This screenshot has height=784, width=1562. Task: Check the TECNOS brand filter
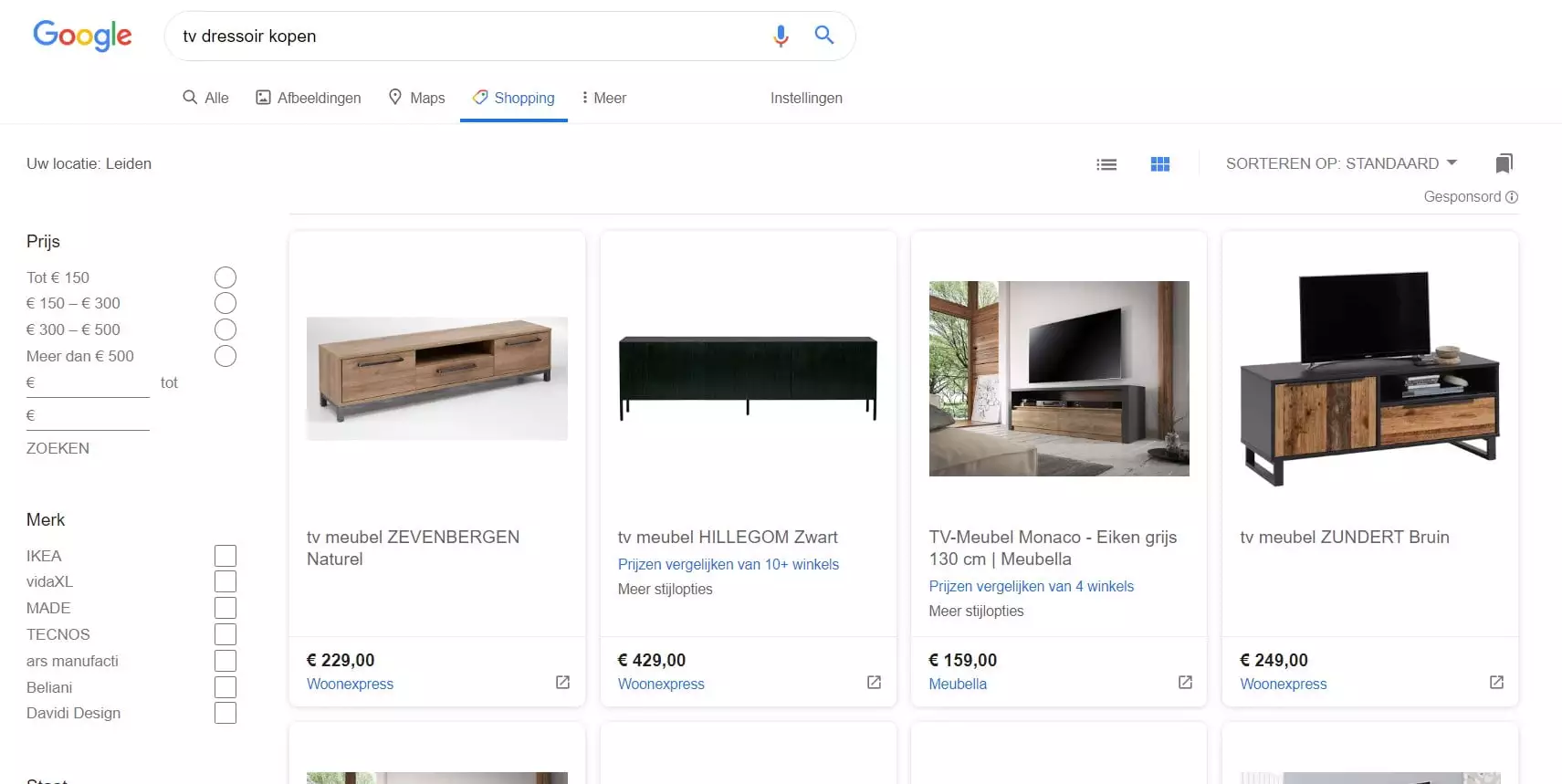(225, 634)
